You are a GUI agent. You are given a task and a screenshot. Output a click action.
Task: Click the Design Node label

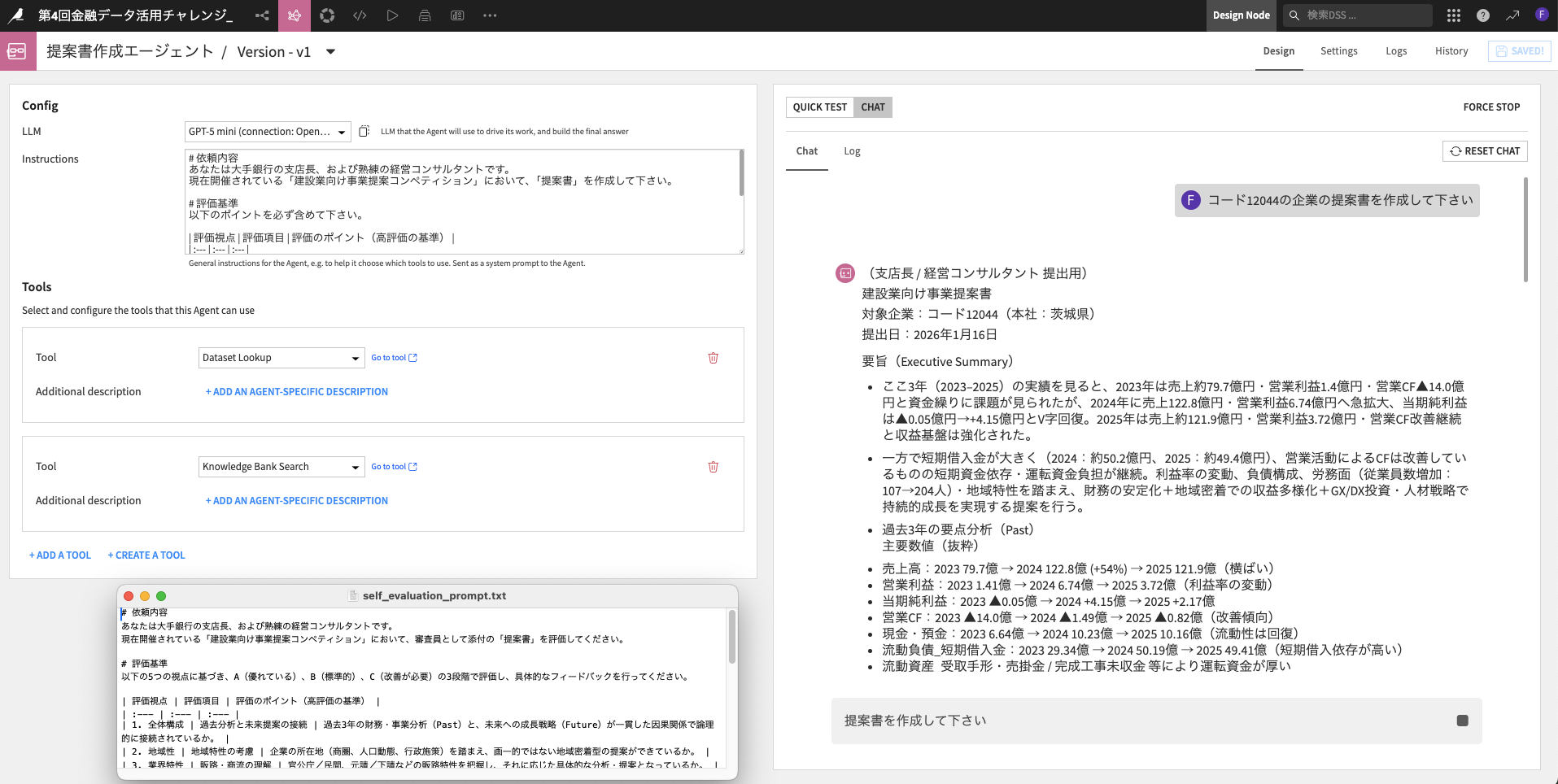pos(1241,15)
